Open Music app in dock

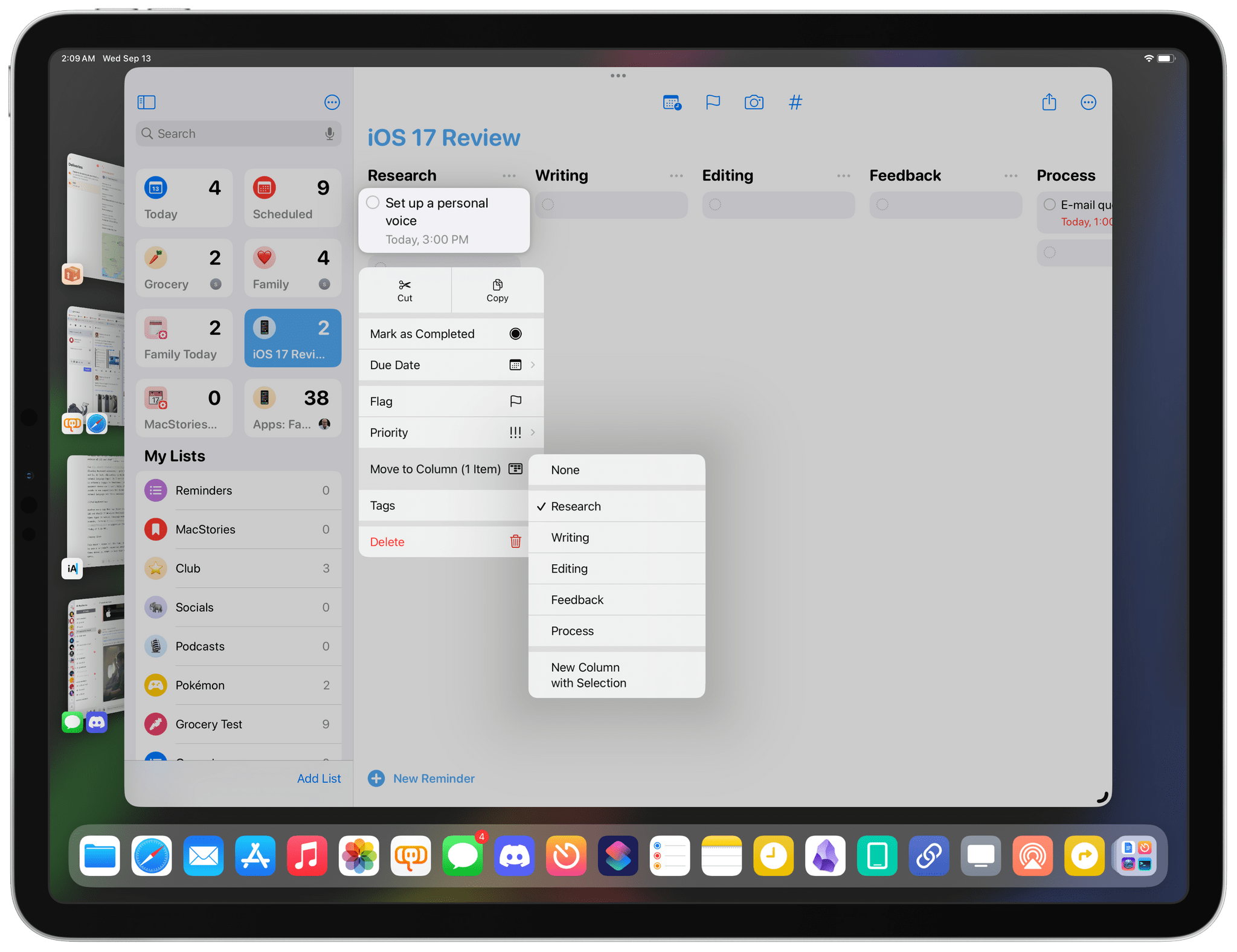click(x=307, y=855)
